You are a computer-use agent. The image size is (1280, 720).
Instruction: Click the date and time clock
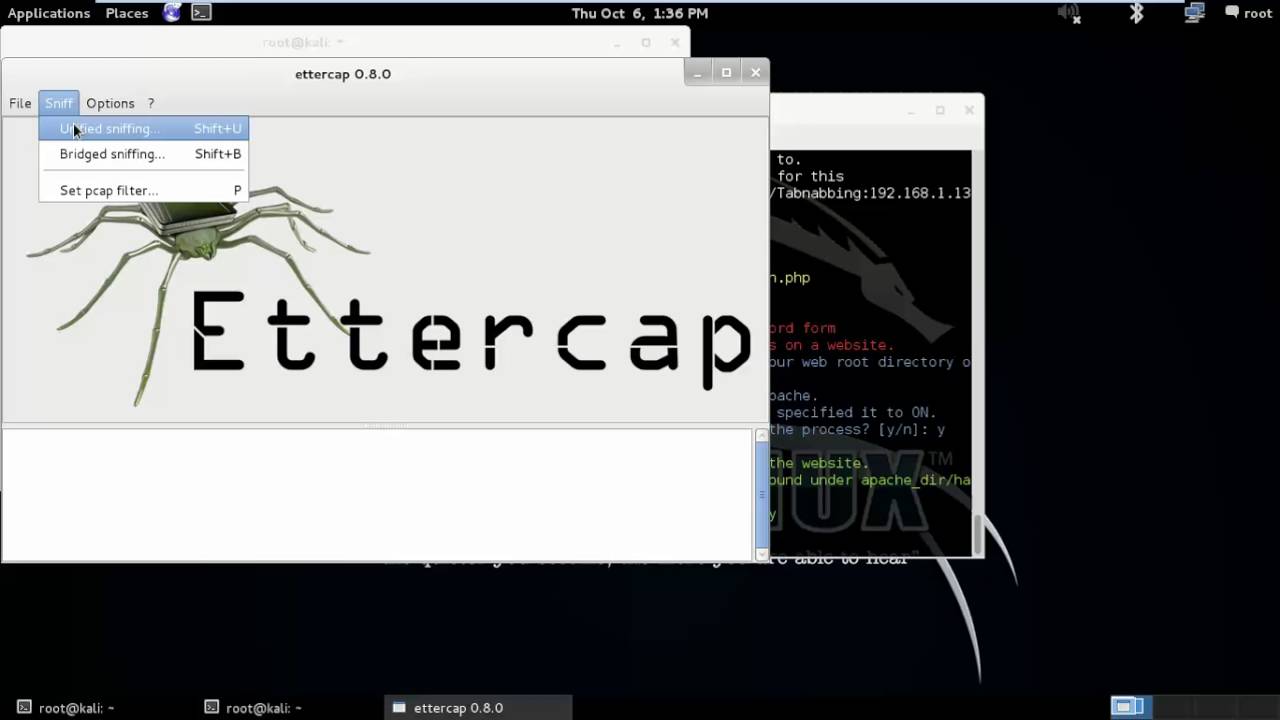pos(640,13)
